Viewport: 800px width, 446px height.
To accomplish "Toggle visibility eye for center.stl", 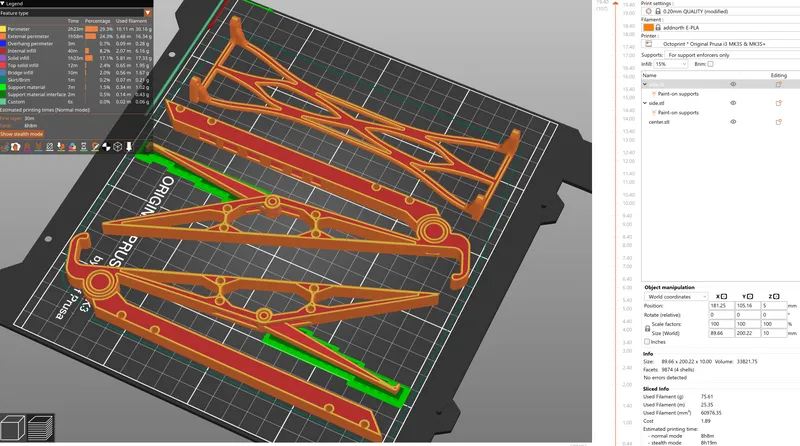I will 733,122.
